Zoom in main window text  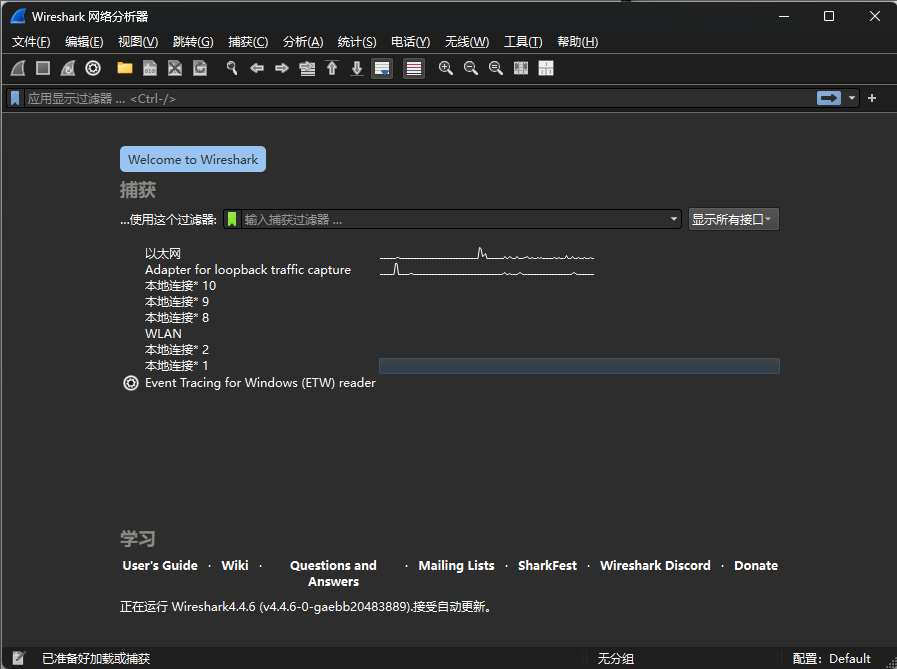coord(446,69)
